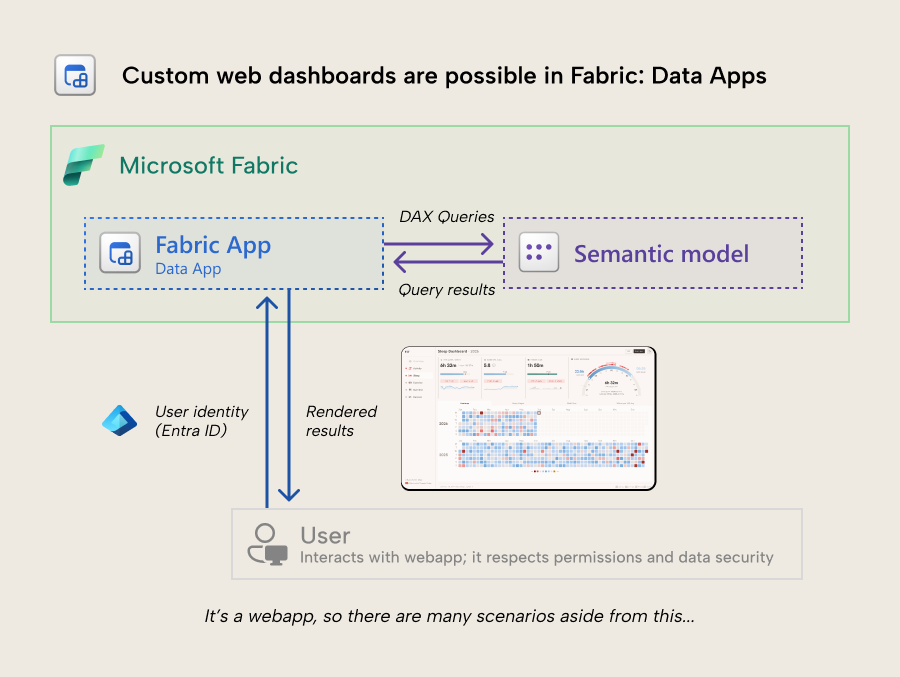Click the Semantic model dots icon
The width and height of the screenshot is (900, 677).
coord(539,252)
